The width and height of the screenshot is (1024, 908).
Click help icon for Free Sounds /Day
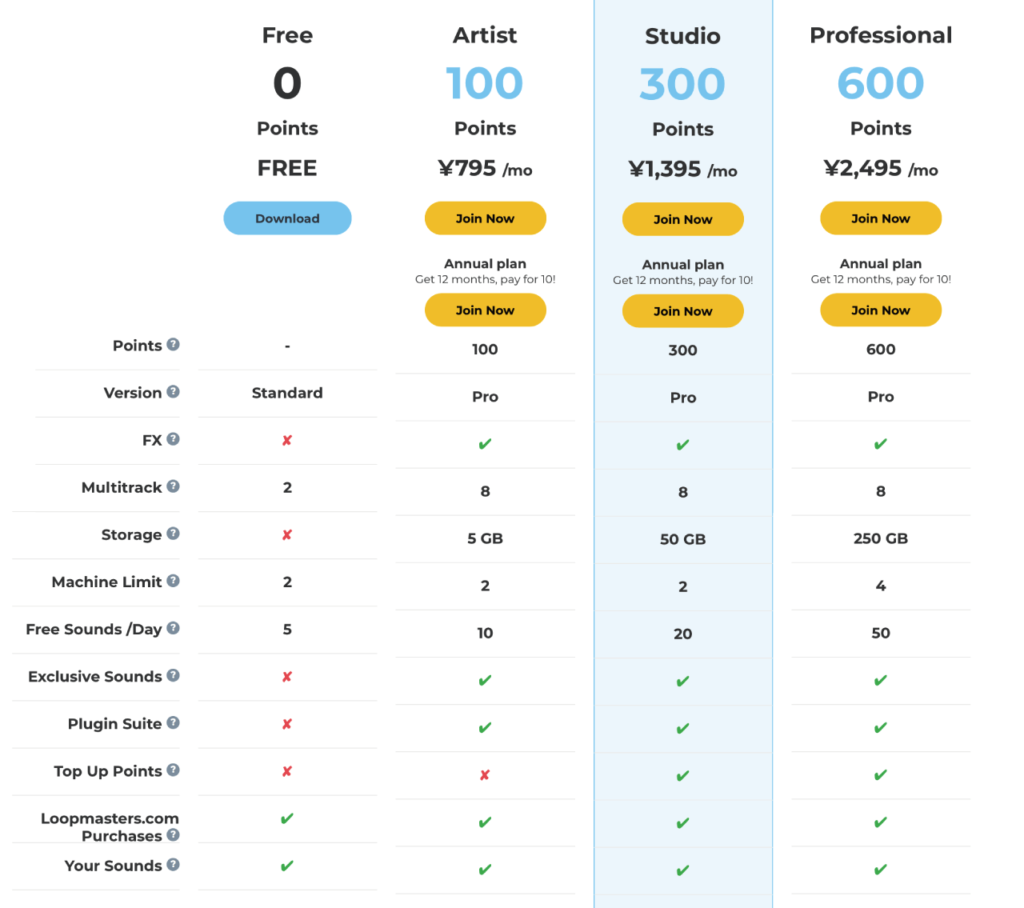[x=173, y=628]
